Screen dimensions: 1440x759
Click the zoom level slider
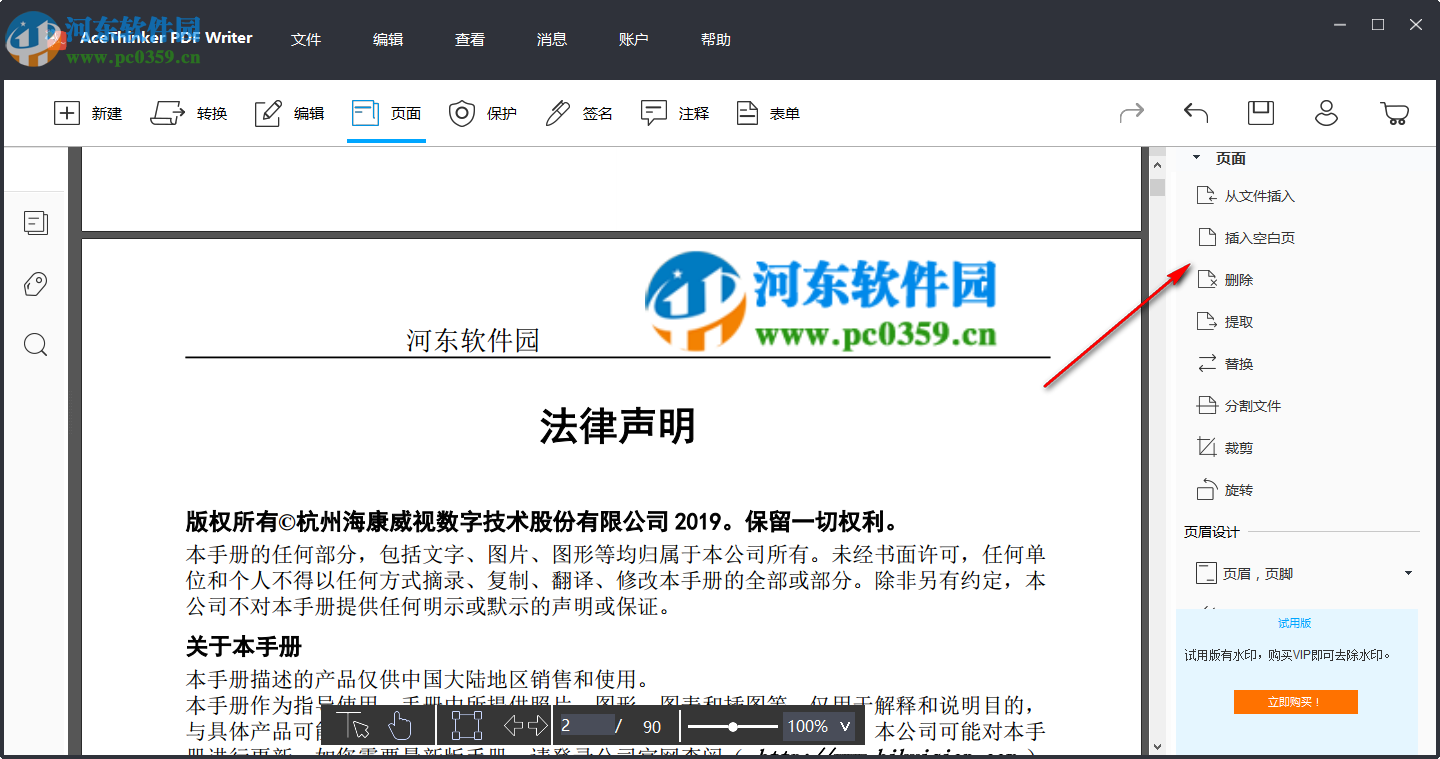(x=733, y=726)
